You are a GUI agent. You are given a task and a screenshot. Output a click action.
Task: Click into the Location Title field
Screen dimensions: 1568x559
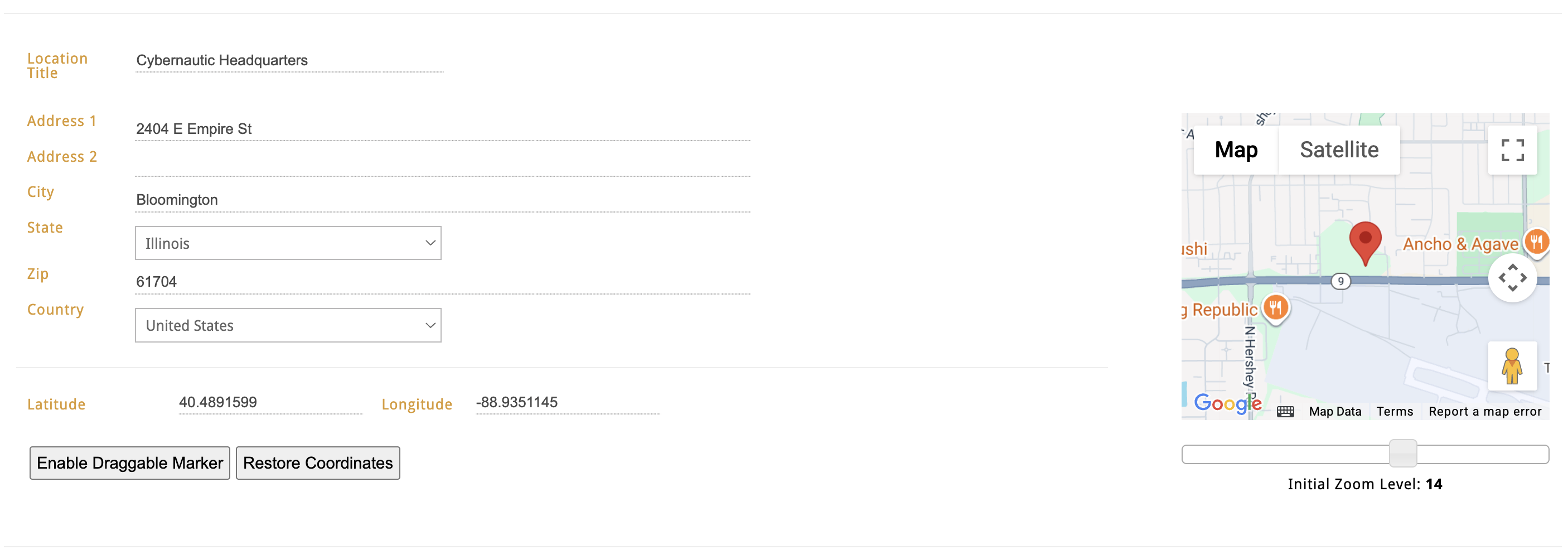tap(289, 61)
